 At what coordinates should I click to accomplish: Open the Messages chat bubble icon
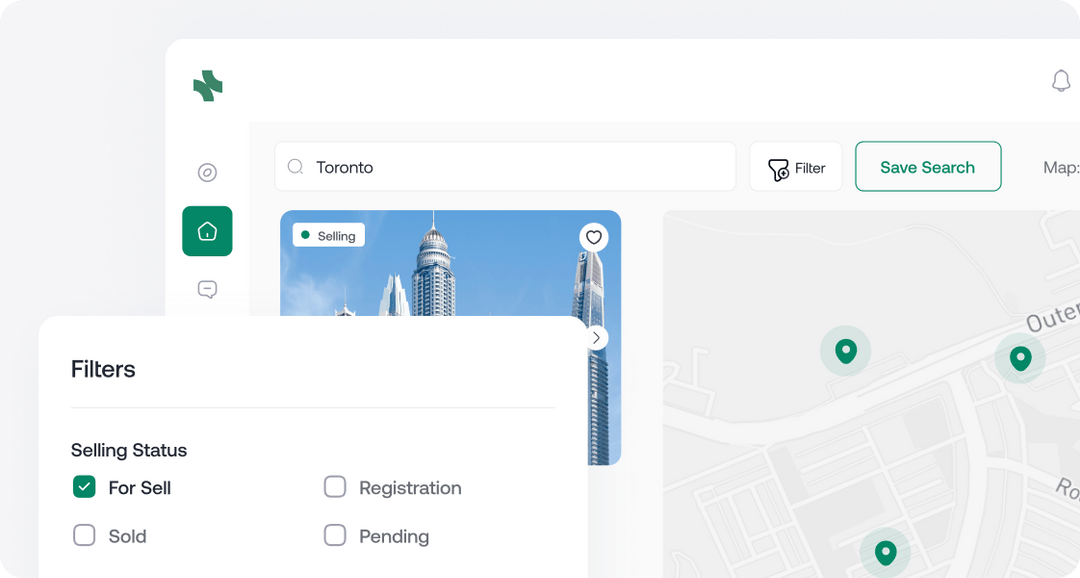click(207, 289)
